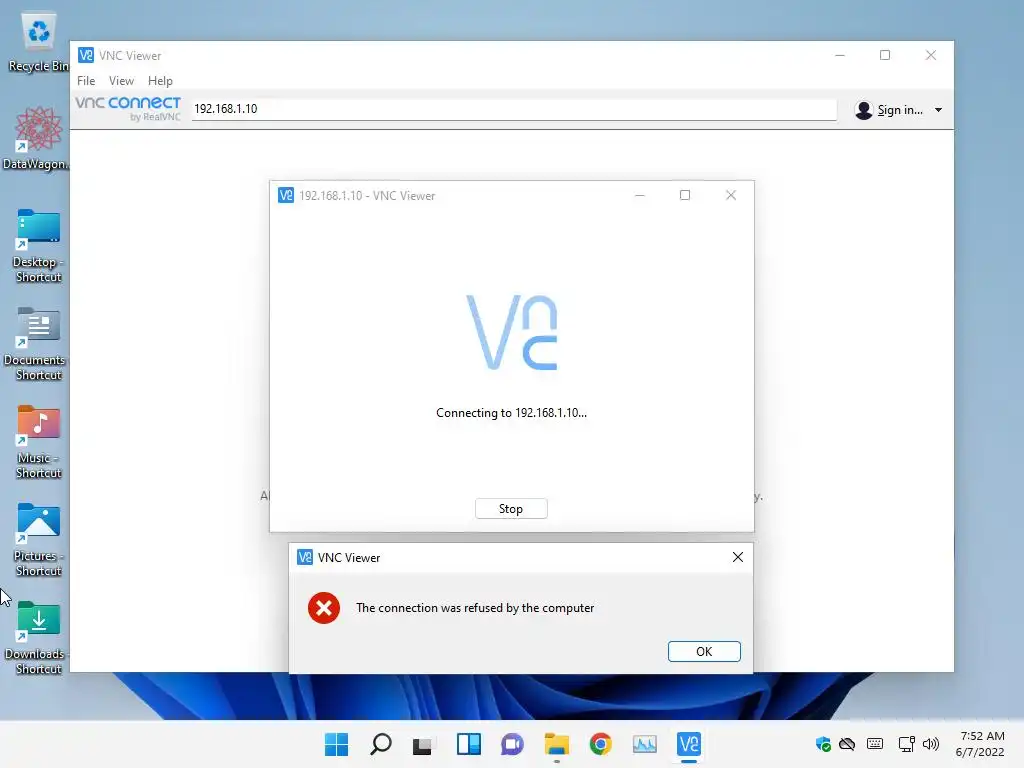Maximize the main VNC Viewer window
Viewport: 1024px width, 768px height.
(885, 55)
